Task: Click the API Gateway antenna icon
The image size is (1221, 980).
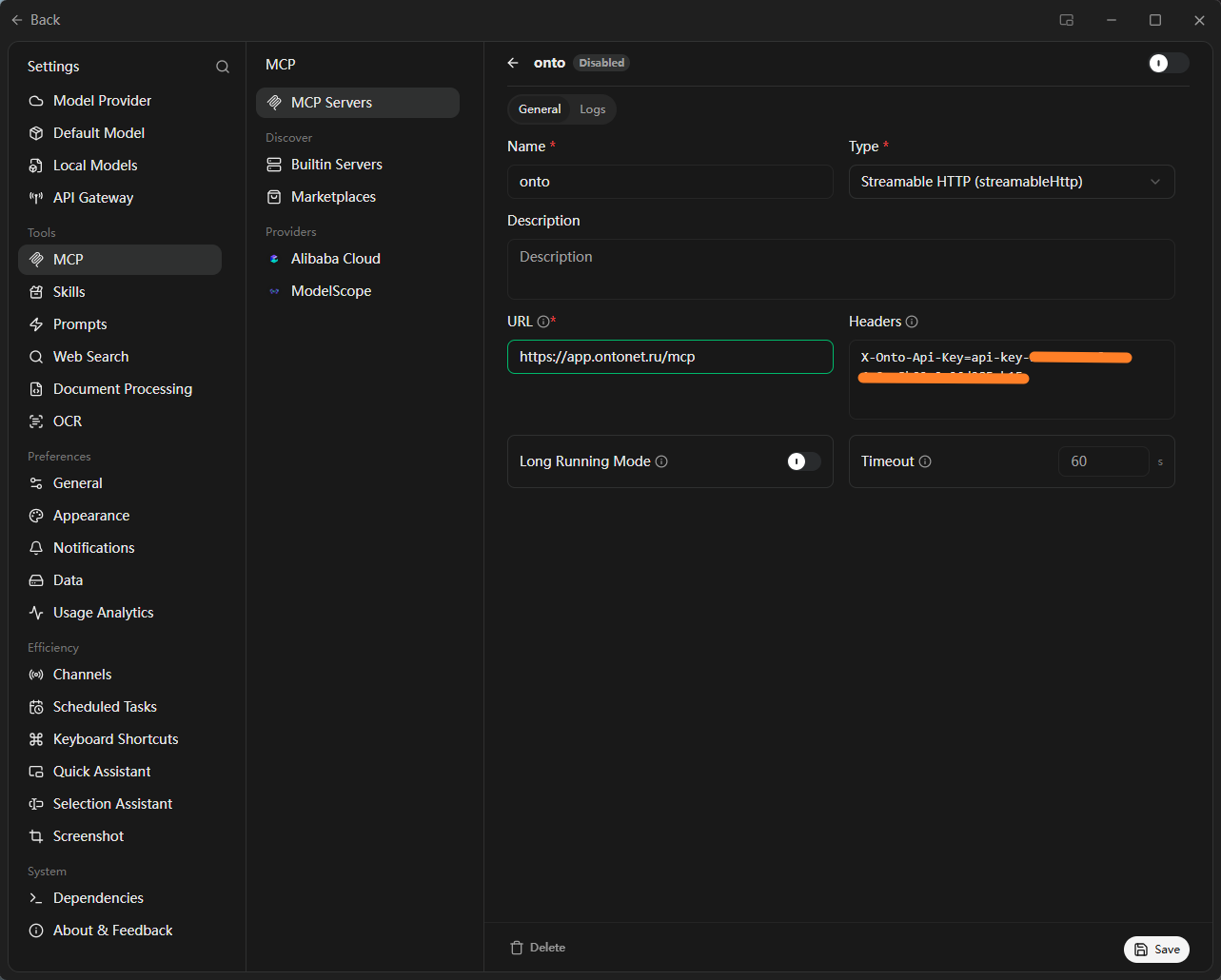Action: tap(36, 198)
